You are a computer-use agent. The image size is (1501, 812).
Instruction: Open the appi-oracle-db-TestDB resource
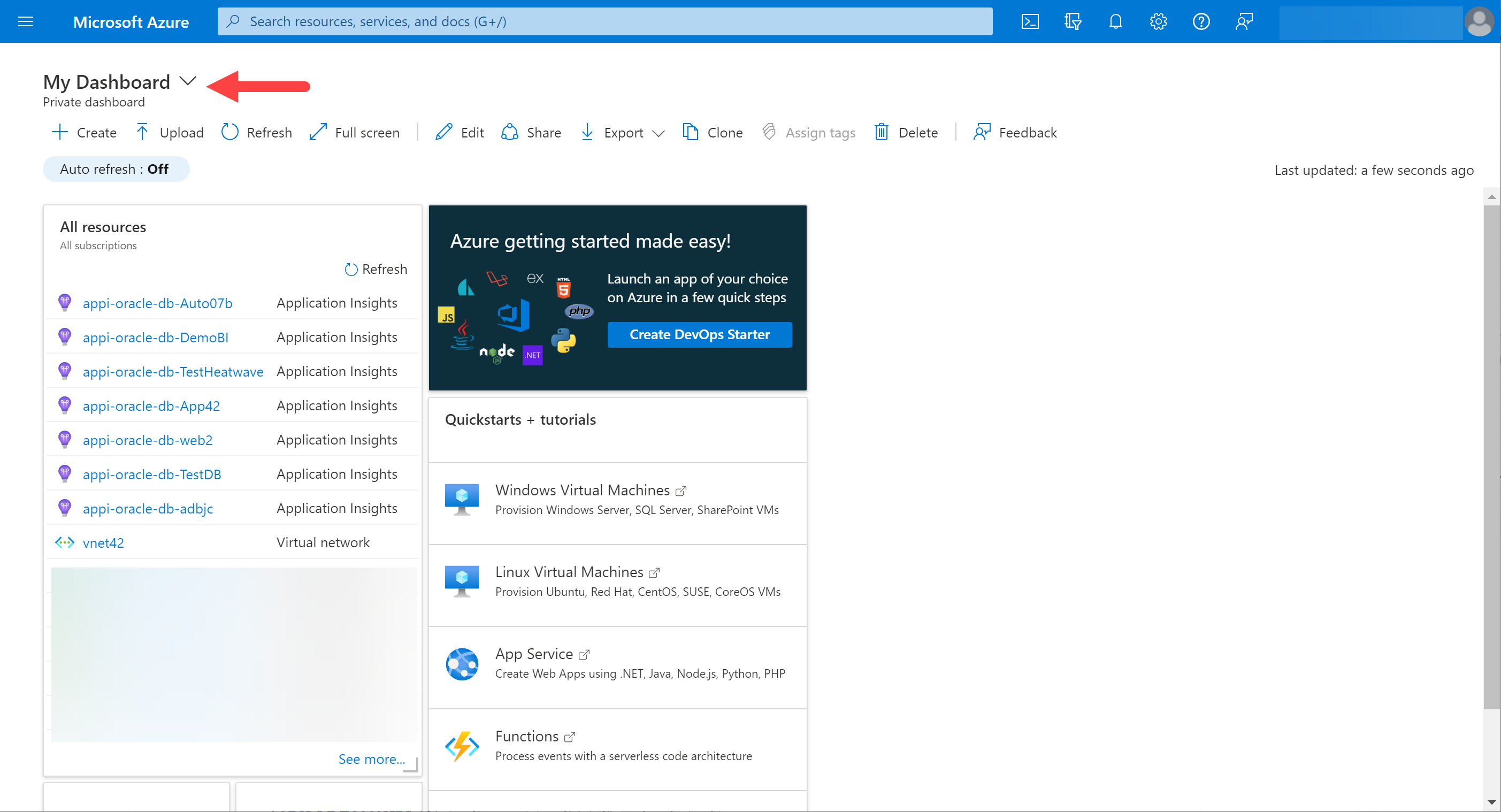pyautogui.click(x=152, y=474)
